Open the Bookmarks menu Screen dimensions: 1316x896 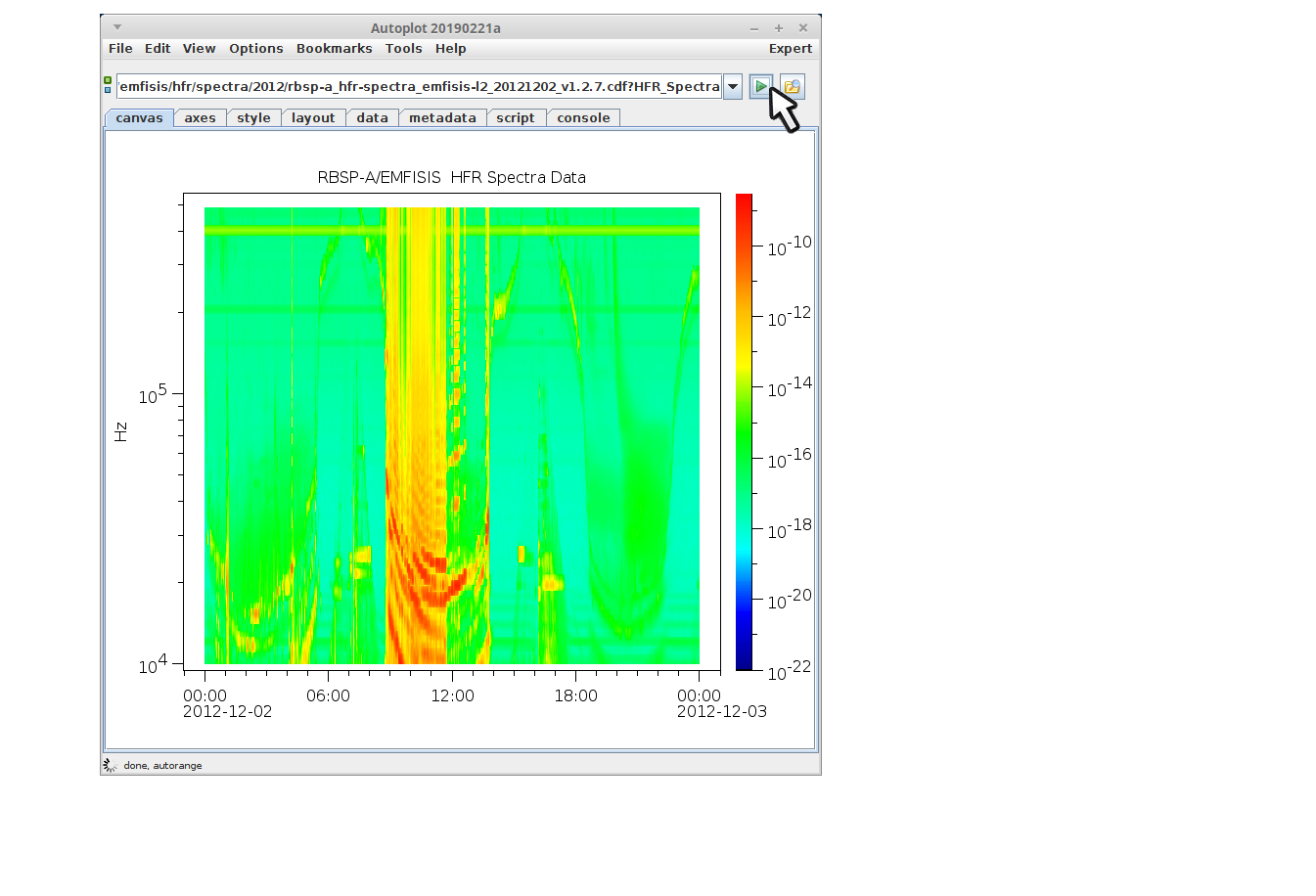tap(334, 49)
